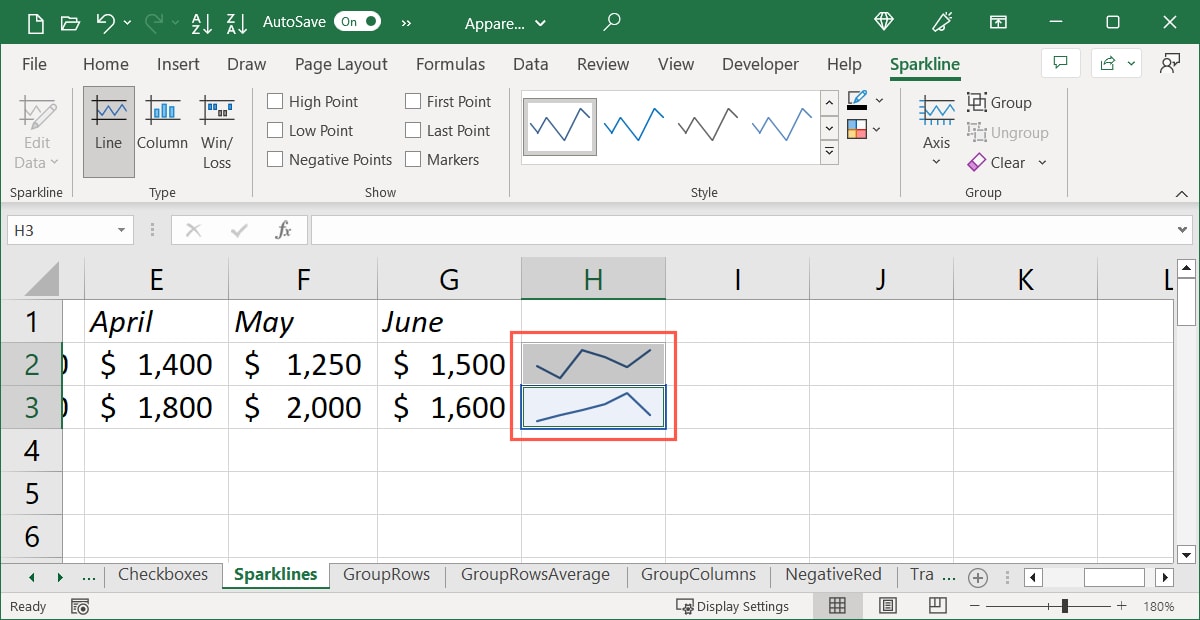Image resolution: width=1200 pixels, height=620 pixels.
Task: Open zoom level via 180% indicator
Action: click(x=1157, y=605)
